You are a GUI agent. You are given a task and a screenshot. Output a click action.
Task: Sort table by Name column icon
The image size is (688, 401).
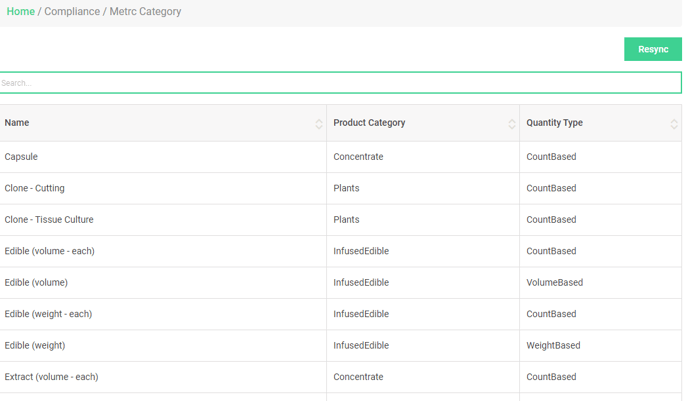319,124
